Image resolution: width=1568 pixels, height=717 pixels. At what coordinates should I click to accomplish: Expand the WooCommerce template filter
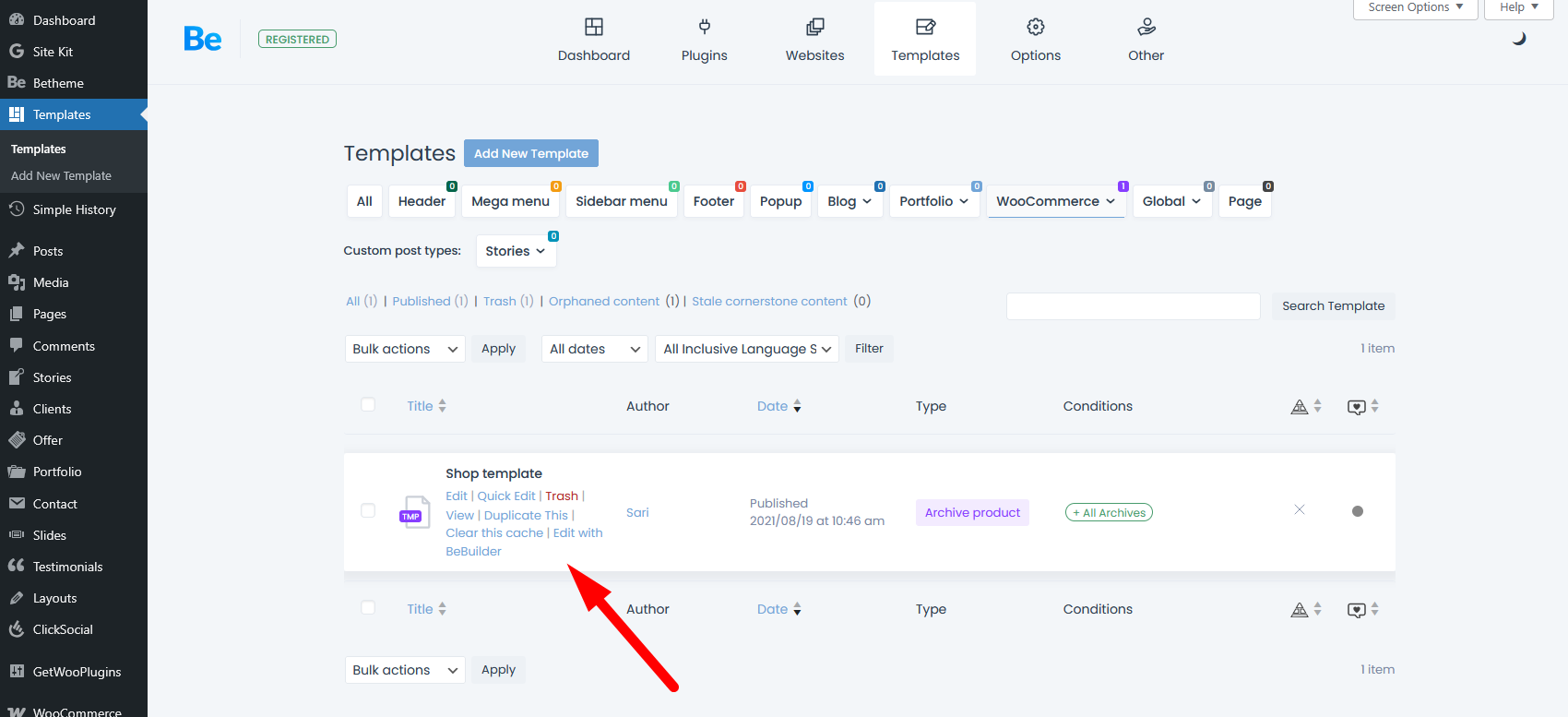point(1056,201)
